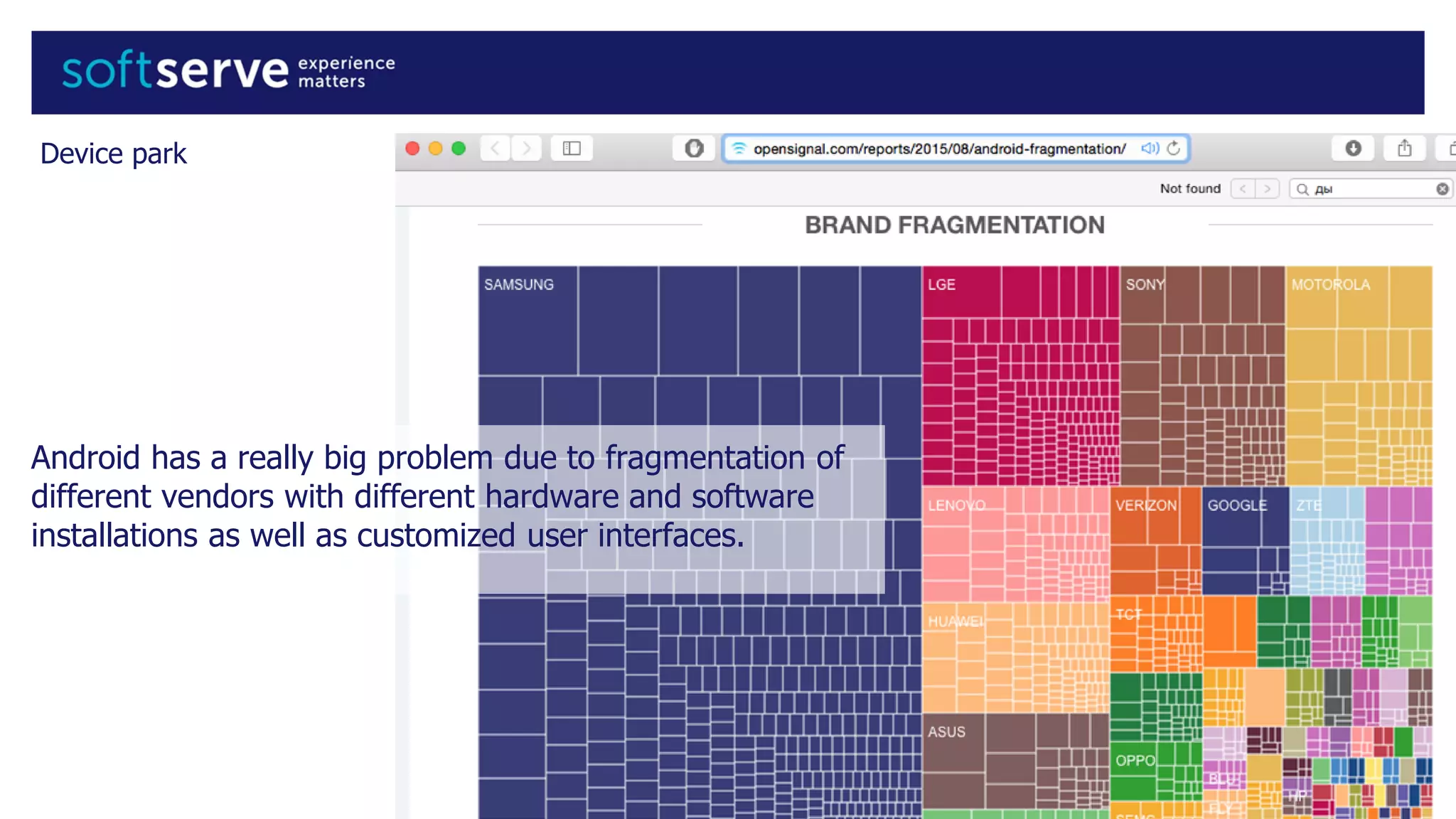Click the Safari forward navigation arrow
Image resolution: width=1456 pixels, height=819 pixels.
click(527, 149)
